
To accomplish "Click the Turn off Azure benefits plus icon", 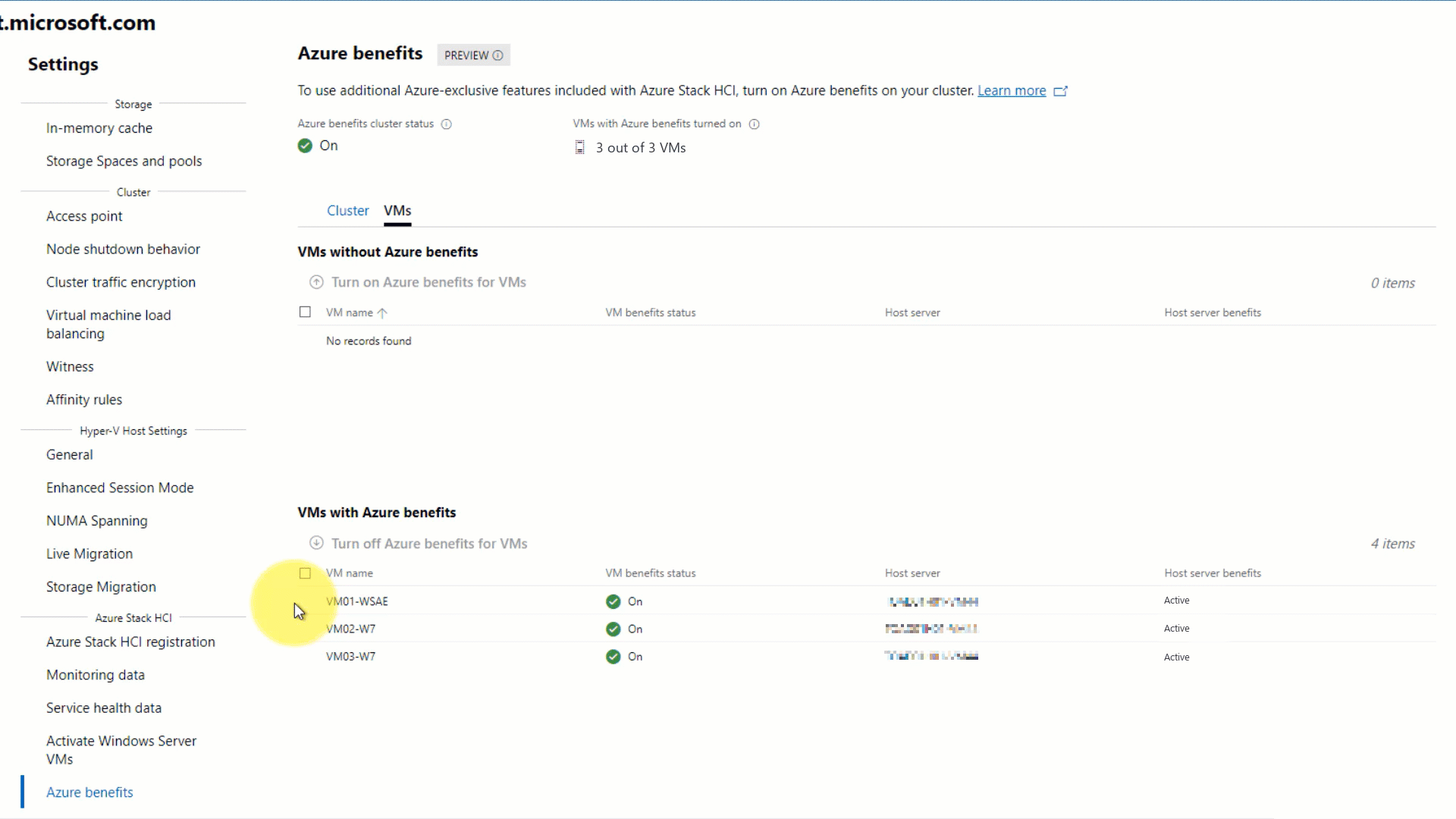I will pyautogui.click(x=316, y=543).
